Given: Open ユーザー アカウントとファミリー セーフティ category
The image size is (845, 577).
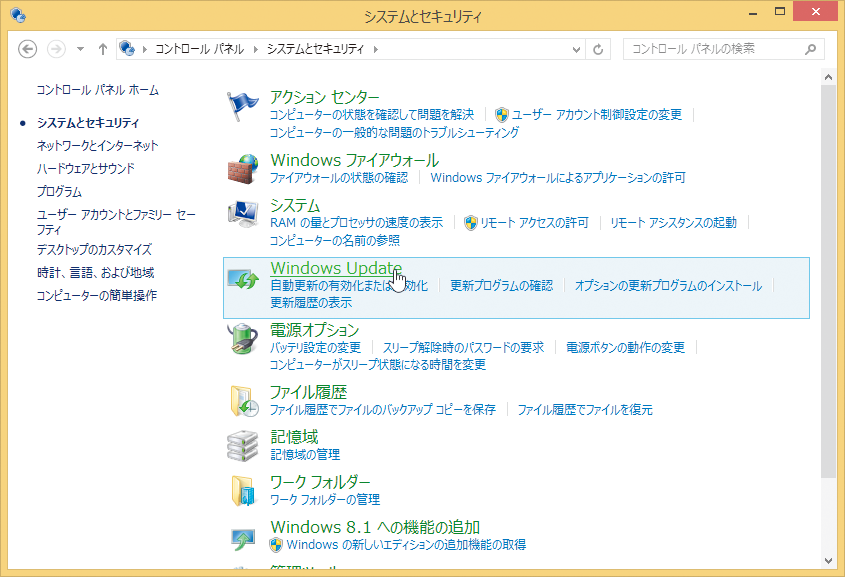Looking at the screenshot, I should pos(116,222).
